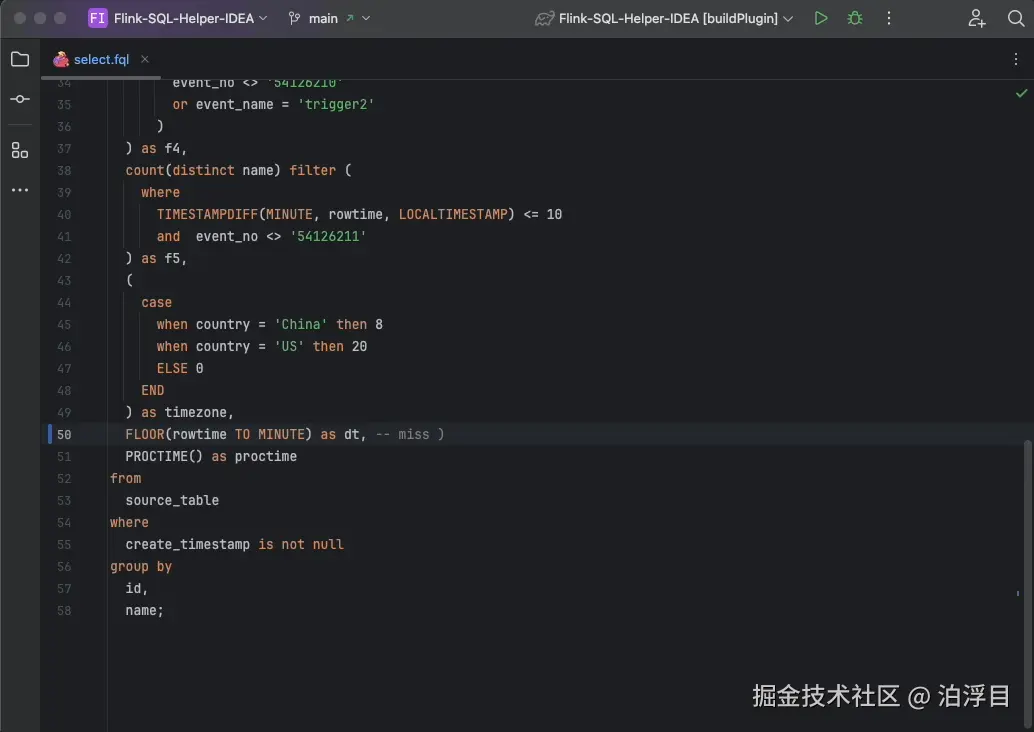Click 'case' keyword on line 44
1034x732 pixels.
tap(156, 303)
